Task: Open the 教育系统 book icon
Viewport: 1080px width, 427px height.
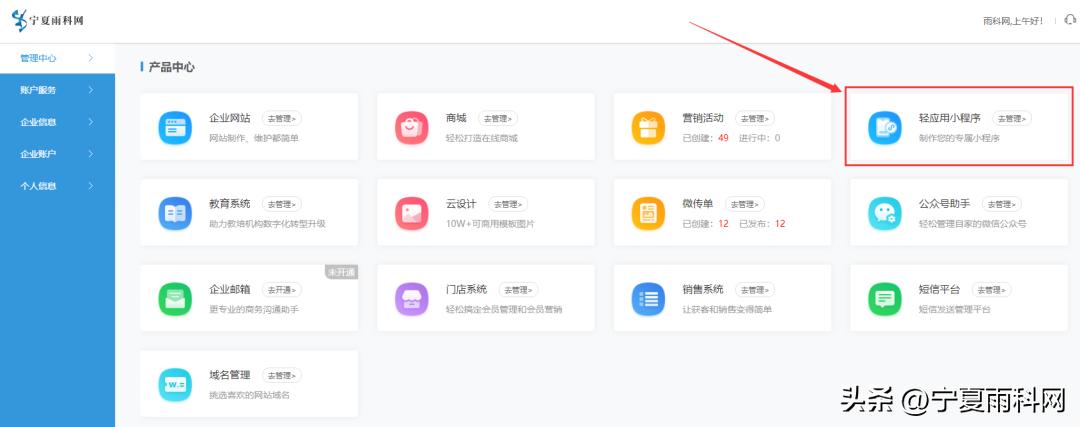Action: (175, 213)
